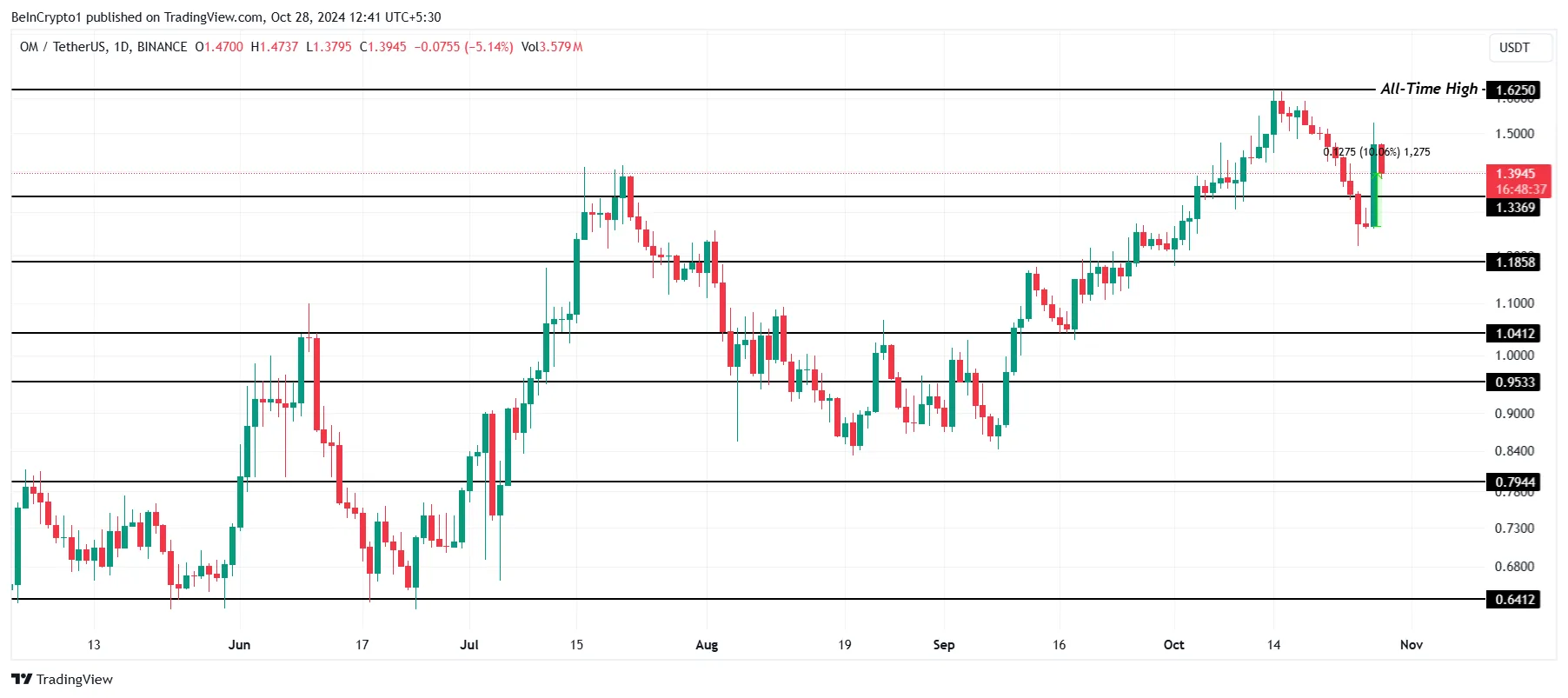
Task: Select the 1.3369 price level label
Action: click(x=1514, y=207)
